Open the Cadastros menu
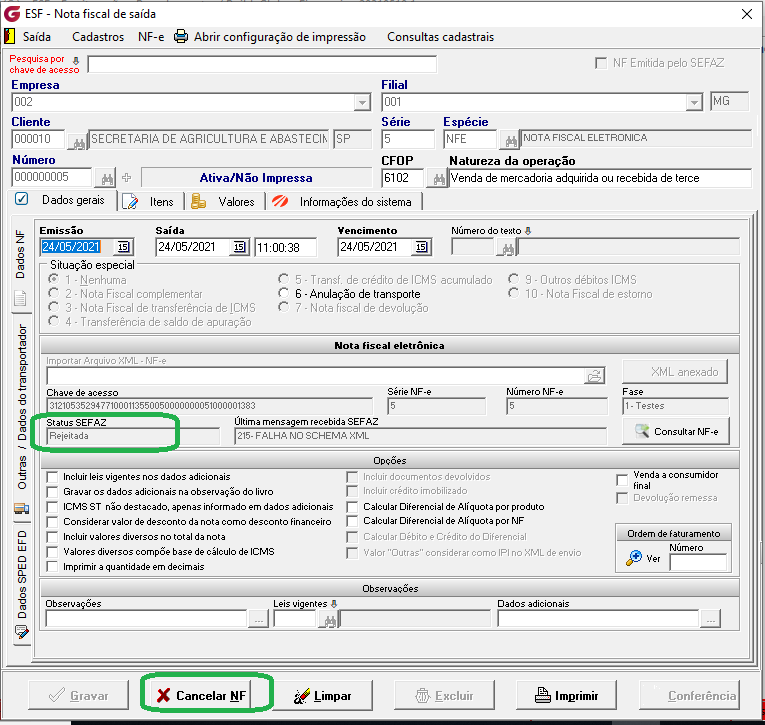 98,37
